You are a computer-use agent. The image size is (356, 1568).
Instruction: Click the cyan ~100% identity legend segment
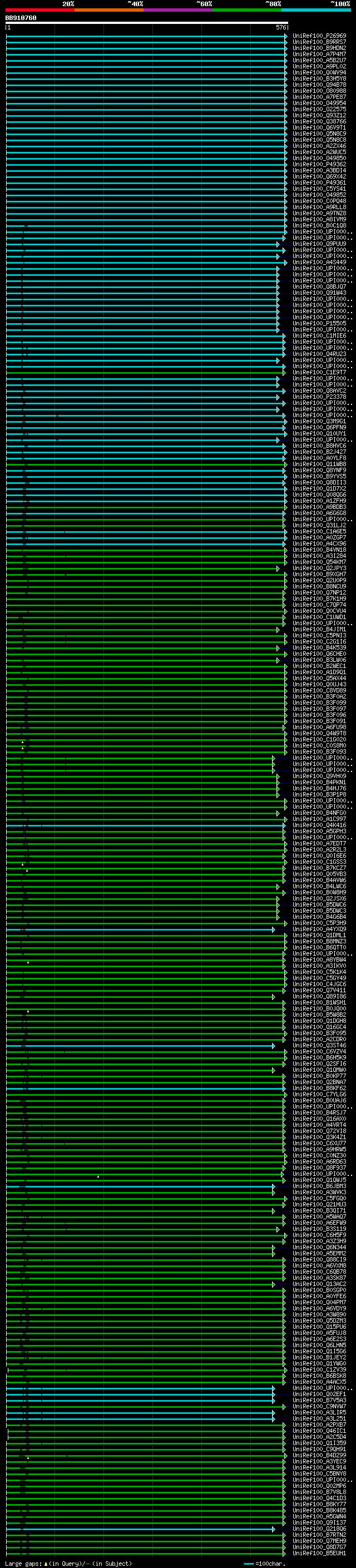(x=317, y=10)
